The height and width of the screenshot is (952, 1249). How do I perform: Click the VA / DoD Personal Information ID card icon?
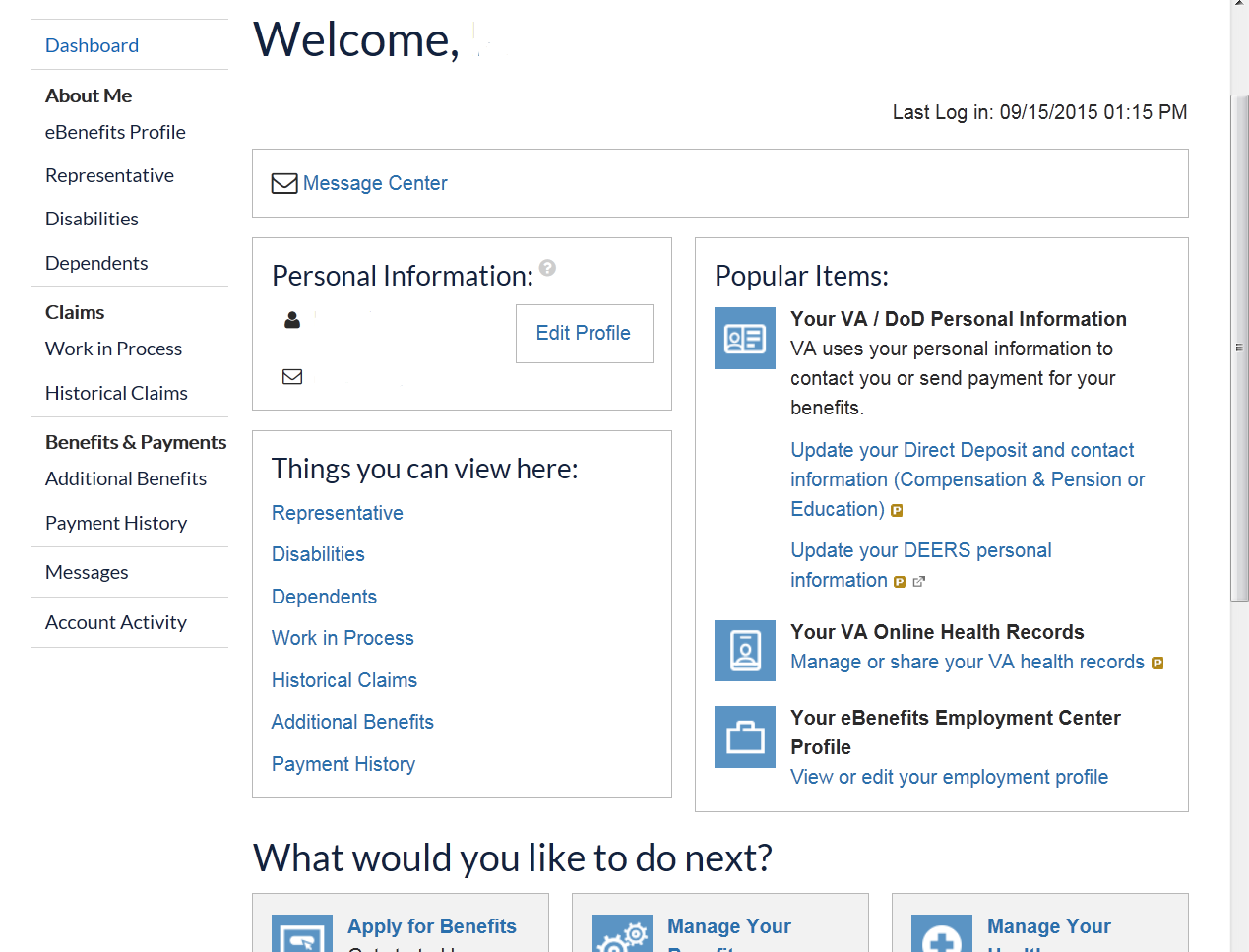pyautogui.click(x=745, y=339)
